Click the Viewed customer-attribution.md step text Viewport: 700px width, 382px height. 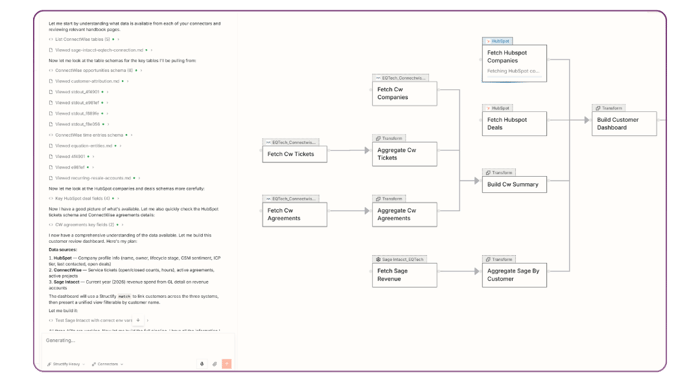(88, 81)
